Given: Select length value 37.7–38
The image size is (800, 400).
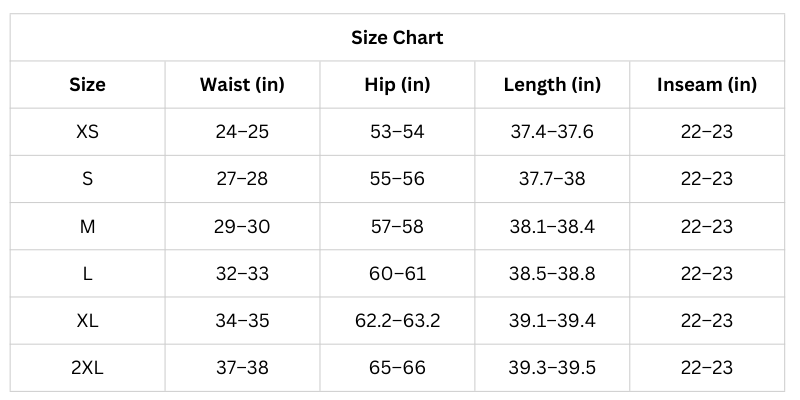Looking at the screenshot, I should (552, 179).
